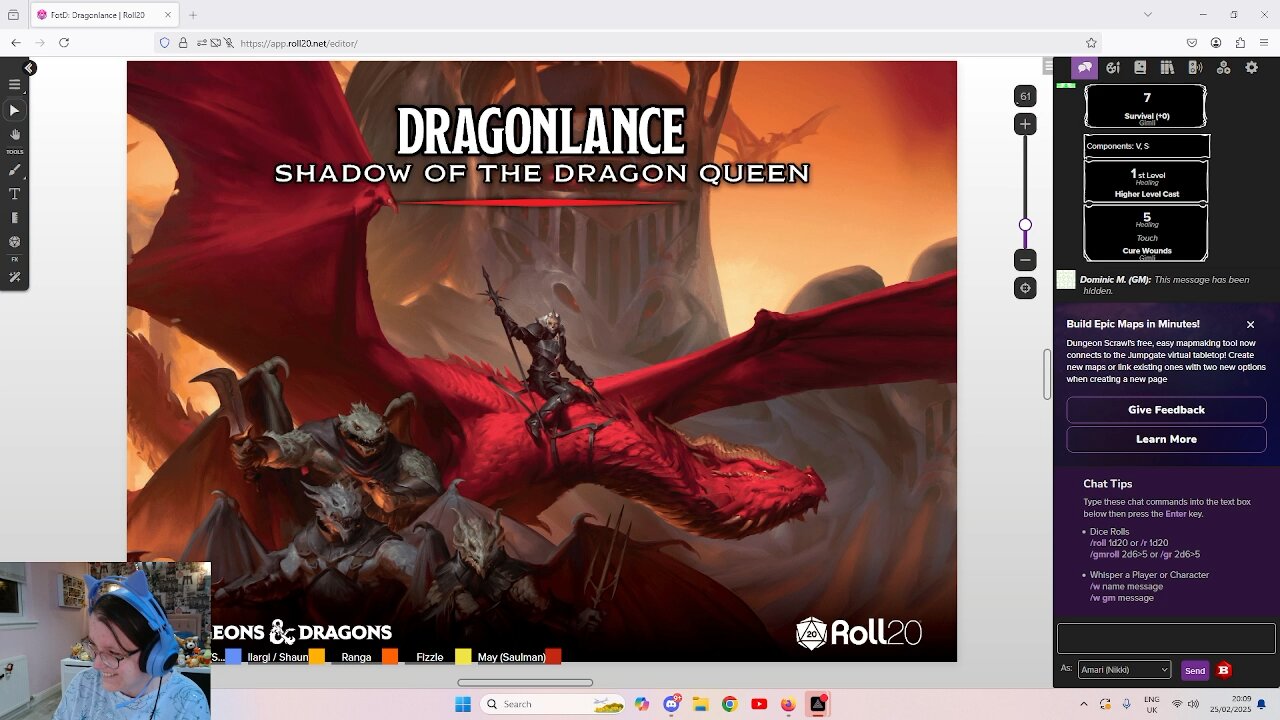The height and width of the screenshot is (720, 1280).
Task: Open the 'As: Amari (Nikki)' speaker dropdown
Action: click(x=1124, y=670)
